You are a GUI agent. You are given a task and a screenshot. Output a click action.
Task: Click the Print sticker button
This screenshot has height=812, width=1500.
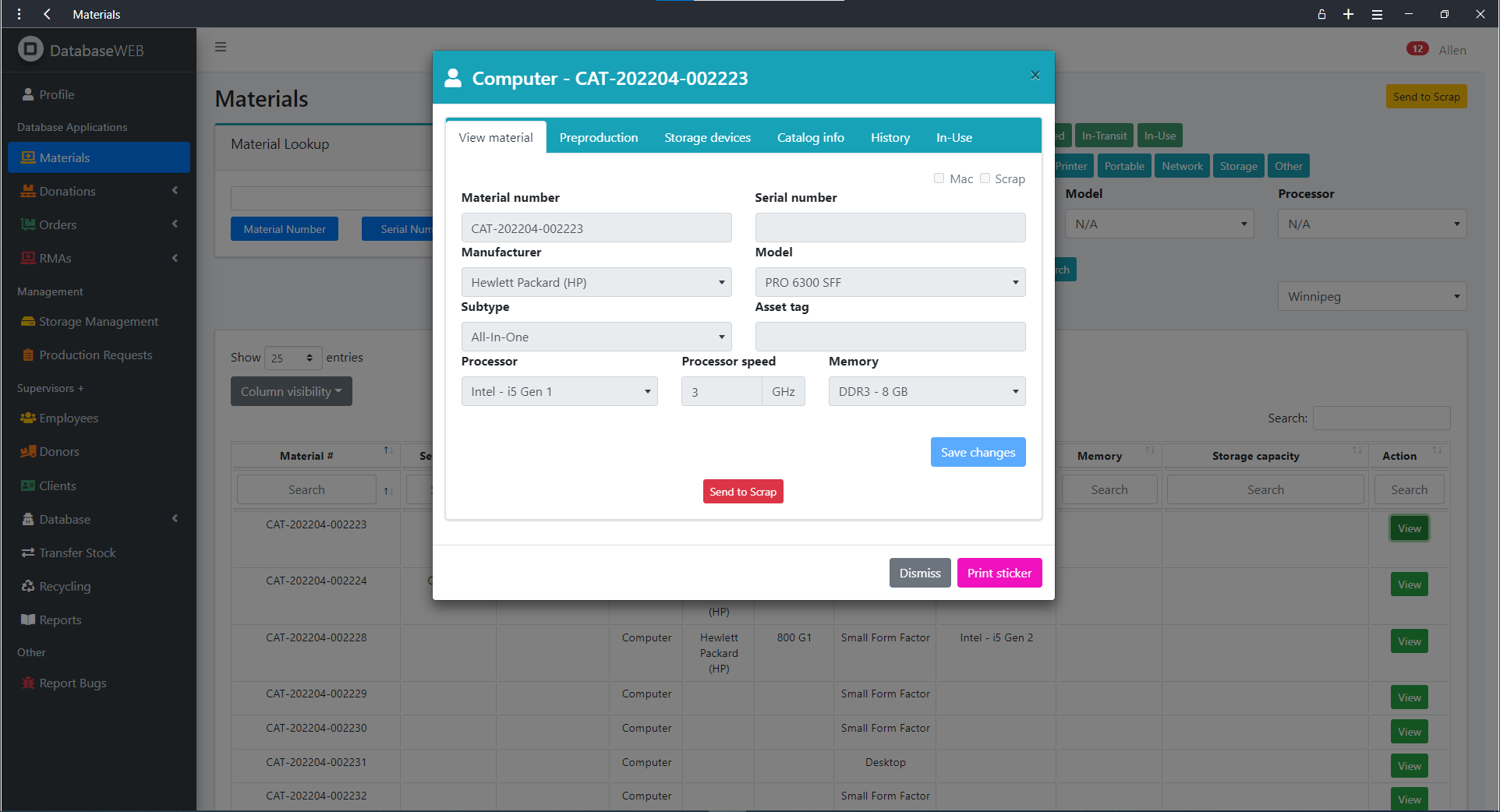click(999, 573)
